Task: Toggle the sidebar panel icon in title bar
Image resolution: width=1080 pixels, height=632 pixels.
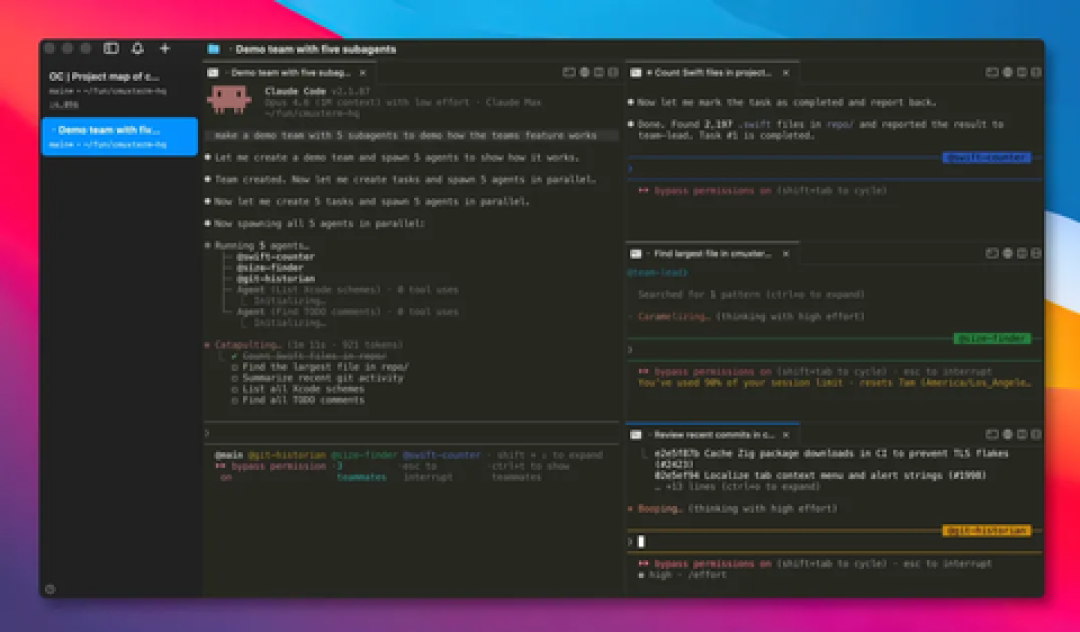Action: [x=111, y=48]
